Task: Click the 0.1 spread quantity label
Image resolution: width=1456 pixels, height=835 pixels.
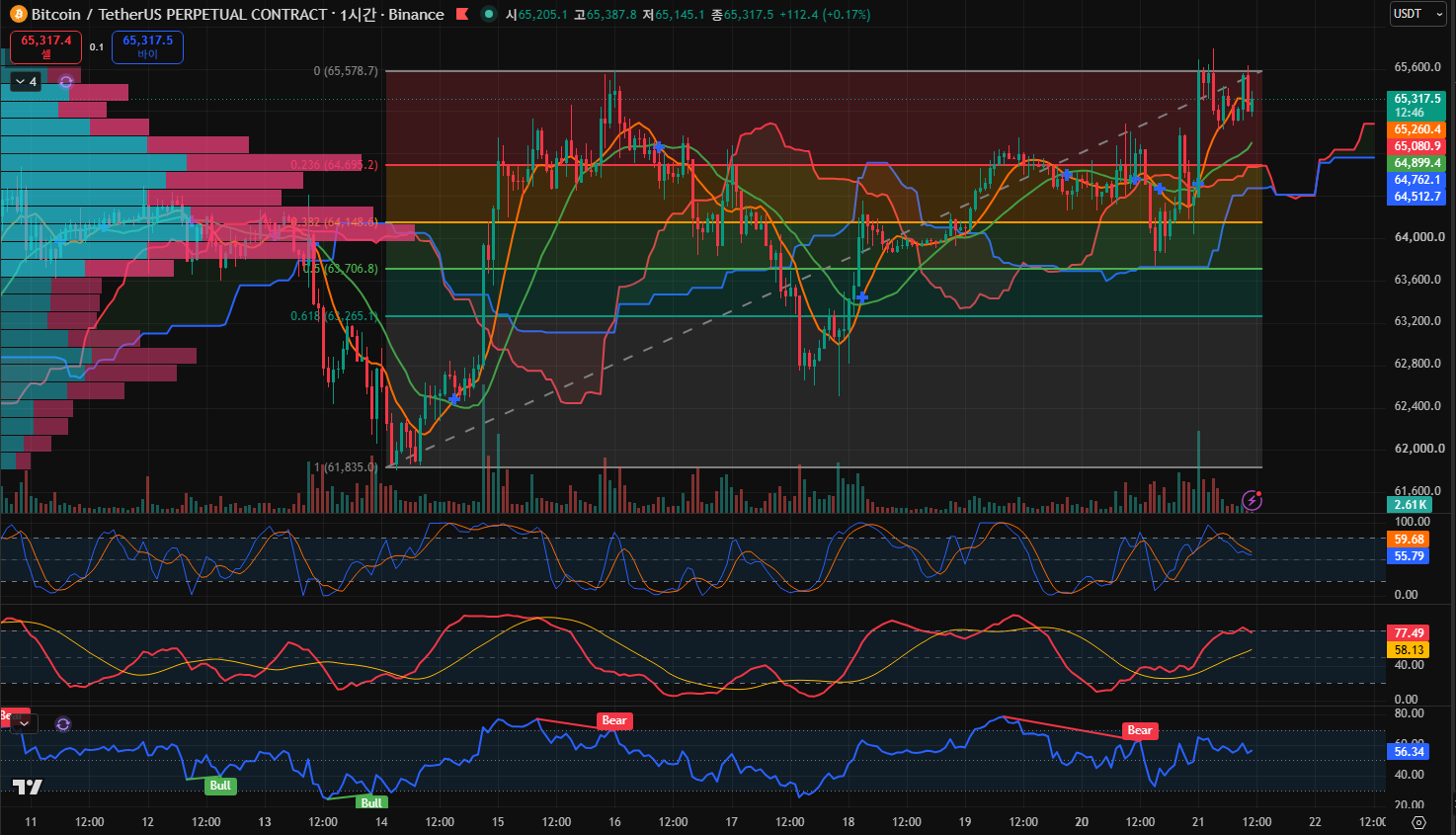Action: tap(97, 46)
